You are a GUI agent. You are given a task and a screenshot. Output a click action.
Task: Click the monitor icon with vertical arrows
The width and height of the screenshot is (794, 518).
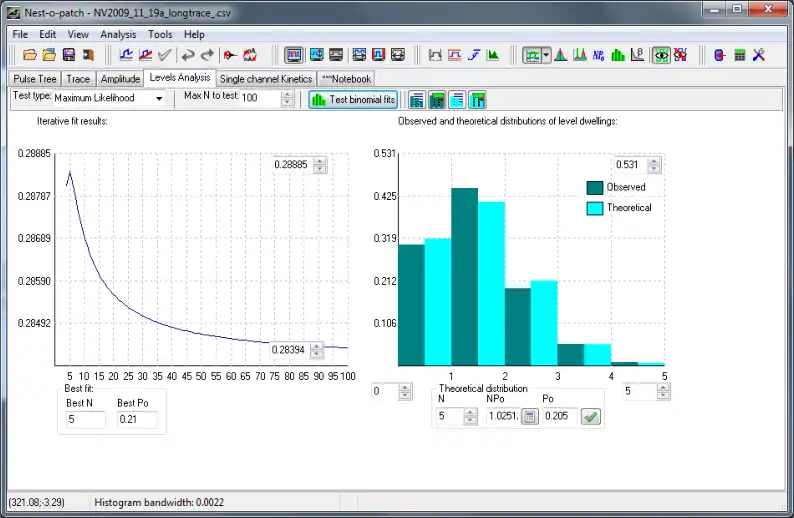pos(317,55)
